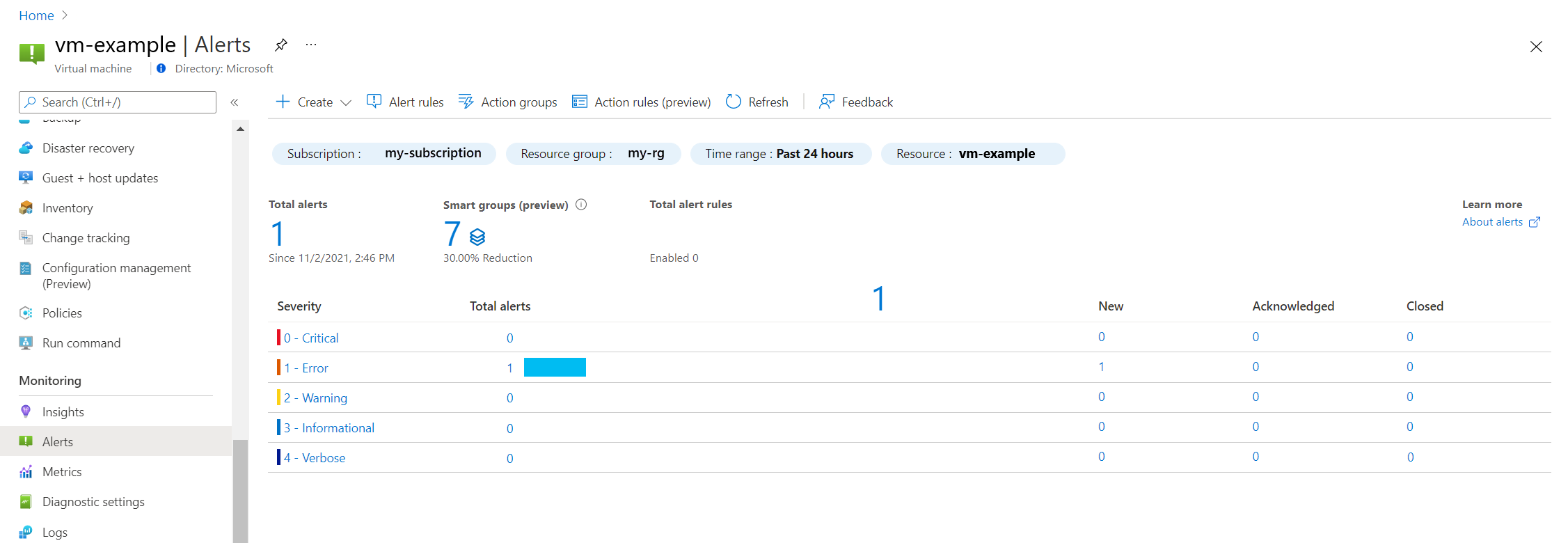
Task: Click the Create plus icon
Action: coord(283,102)
